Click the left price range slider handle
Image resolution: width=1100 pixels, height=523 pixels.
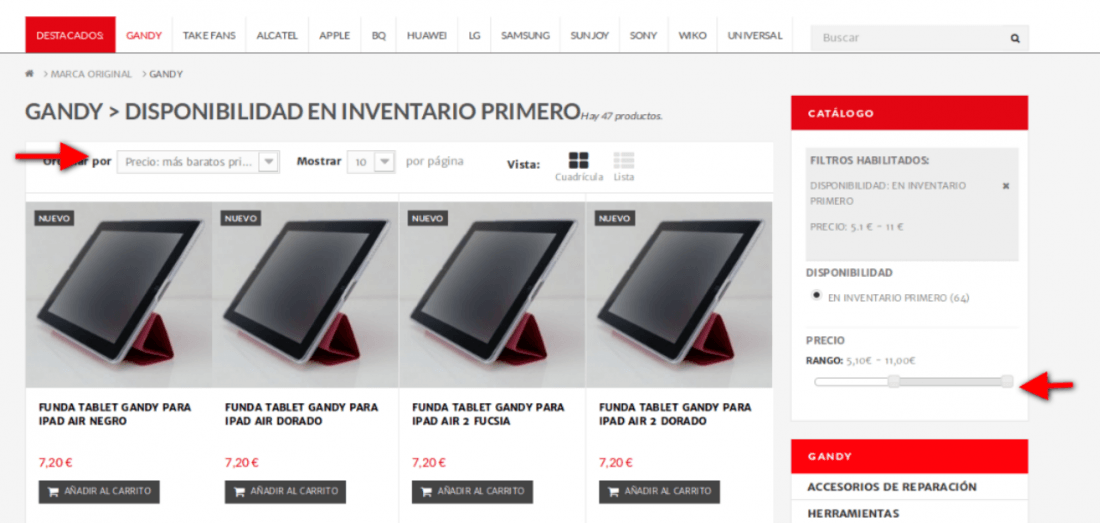[893, 381]
